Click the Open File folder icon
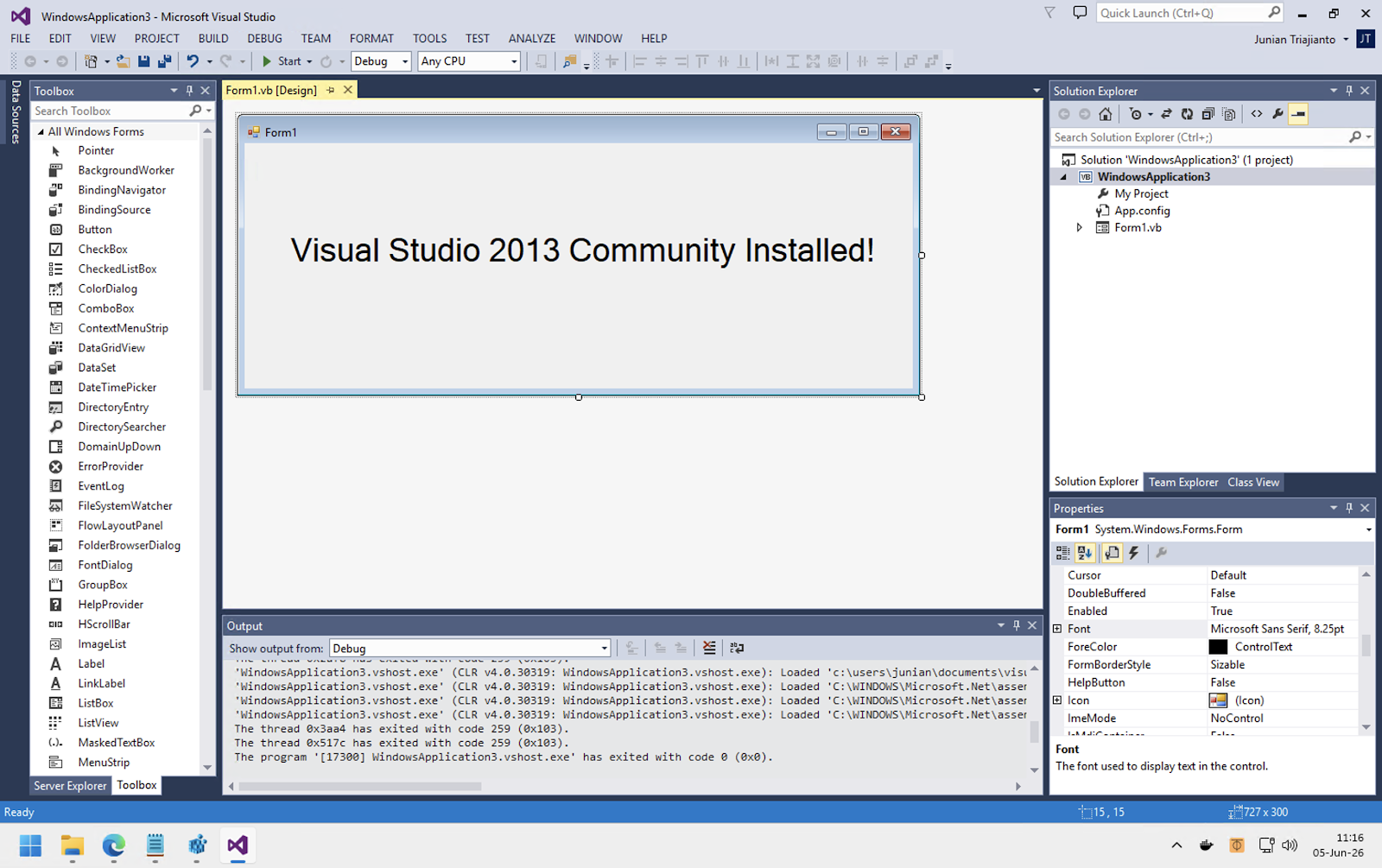 pos(124,61)
